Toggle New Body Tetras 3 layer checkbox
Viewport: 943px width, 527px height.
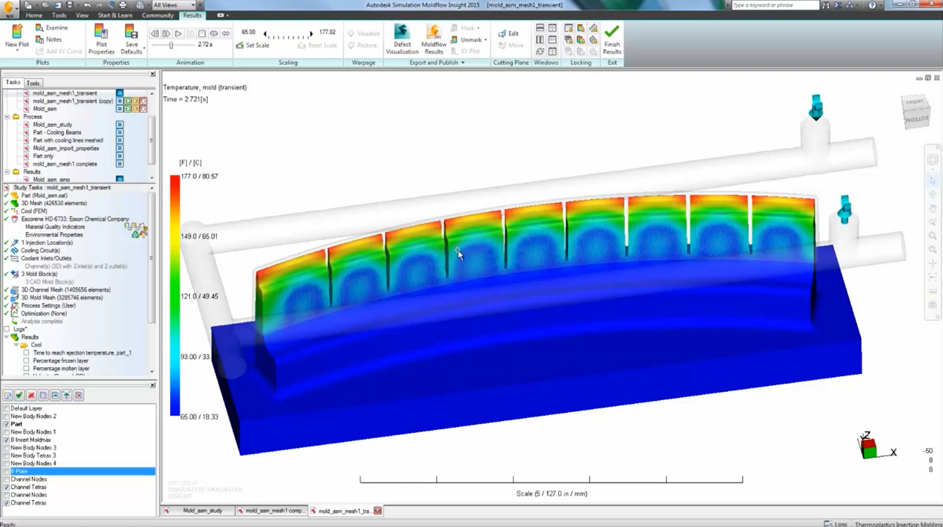coord(7,455)
